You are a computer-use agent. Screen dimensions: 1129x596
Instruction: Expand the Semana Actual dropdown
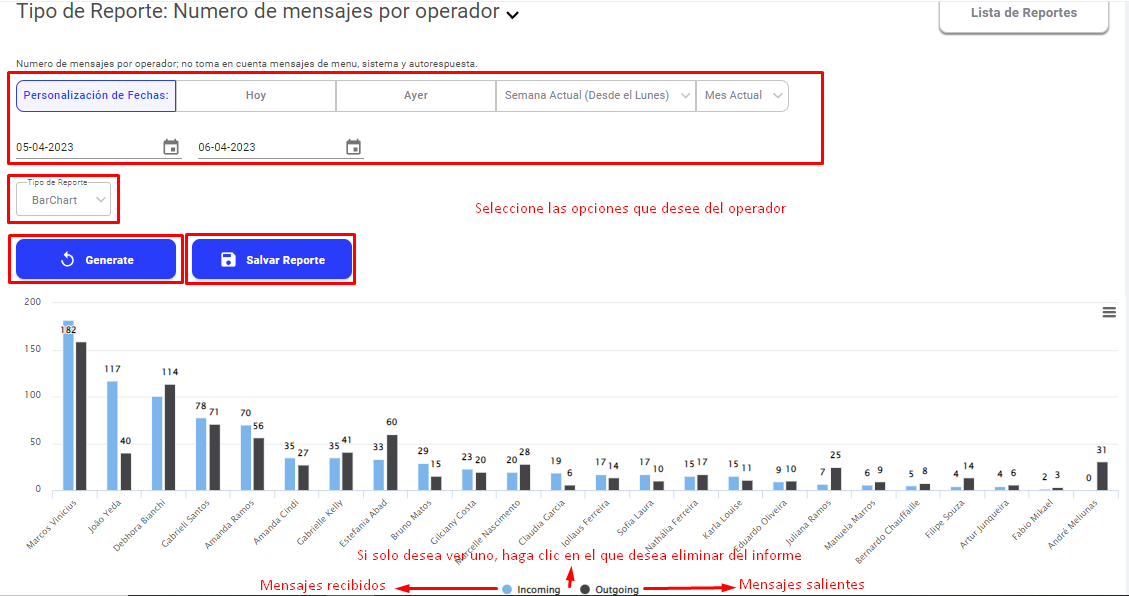coord(596,96)
